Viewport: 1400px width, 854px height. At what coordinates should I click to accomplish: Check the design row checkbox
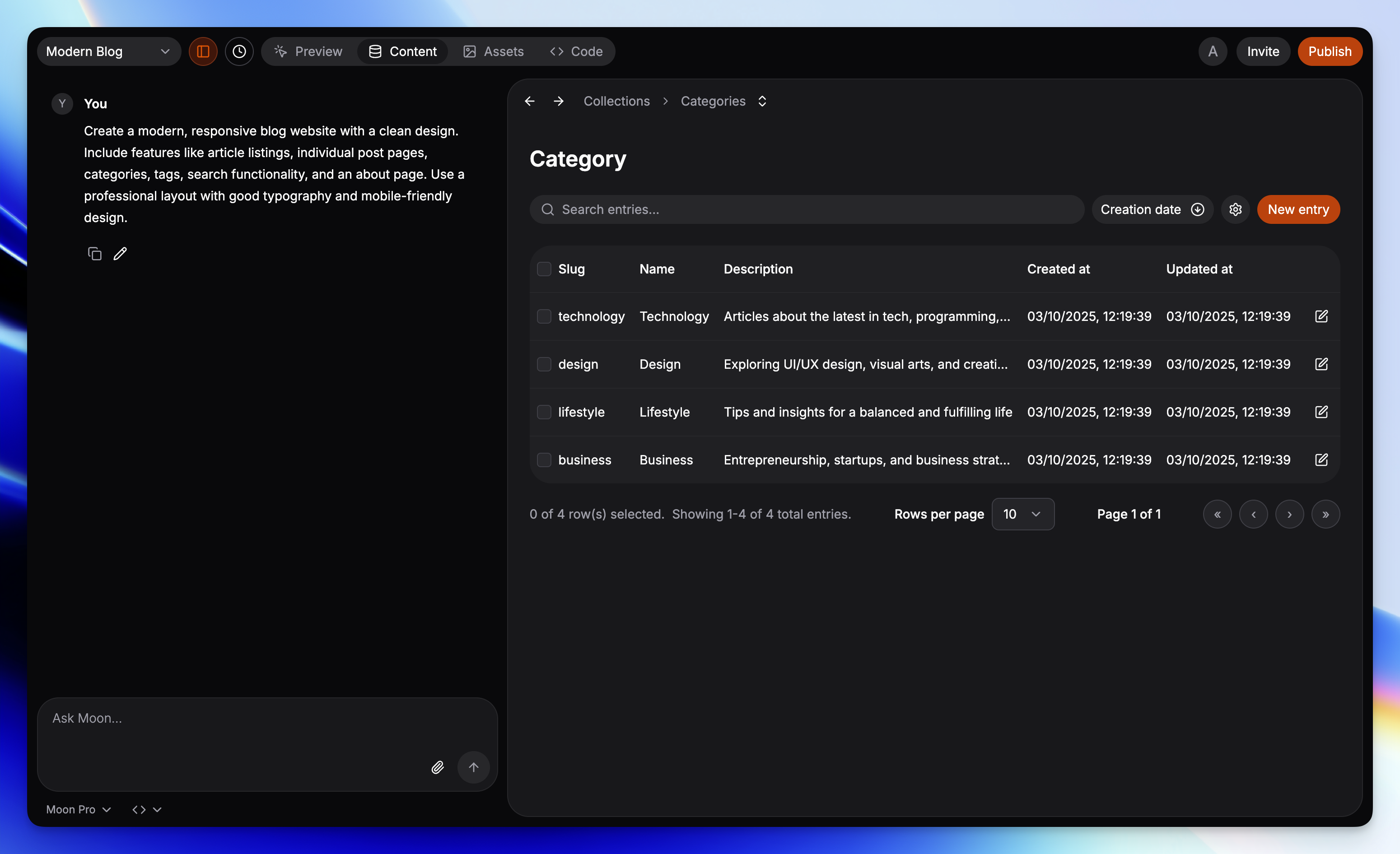(544, 364)
